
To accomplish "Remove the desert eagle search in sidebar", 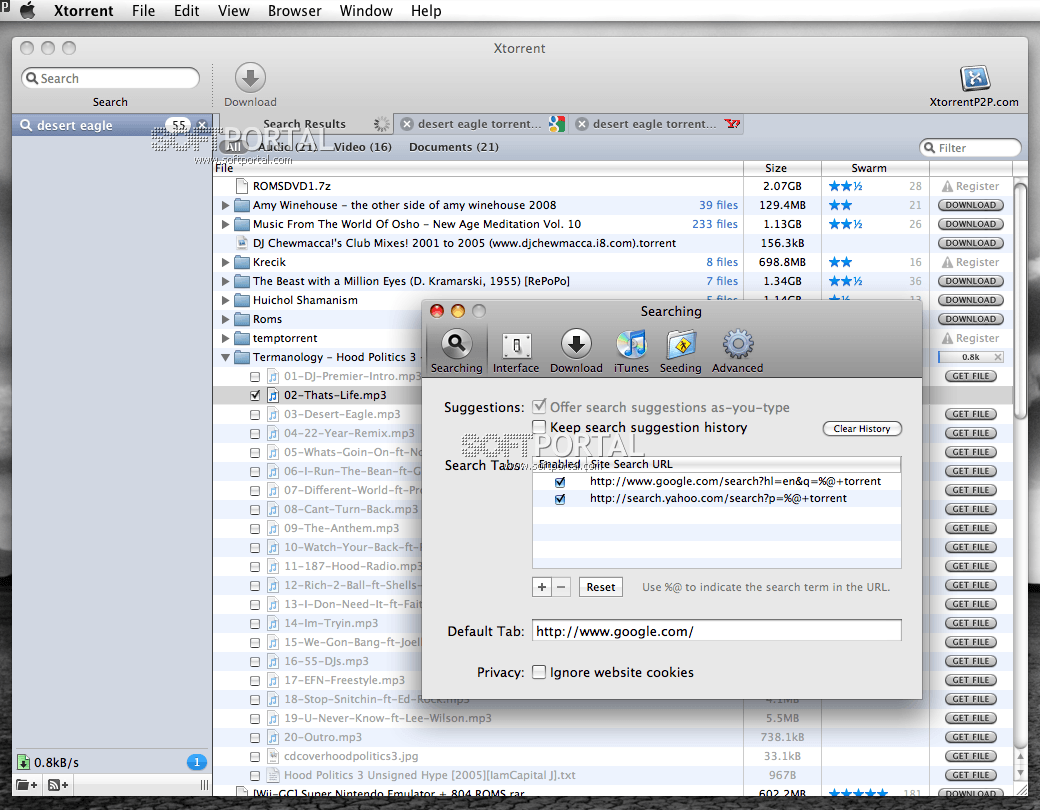I will click(x=202, y=125).
